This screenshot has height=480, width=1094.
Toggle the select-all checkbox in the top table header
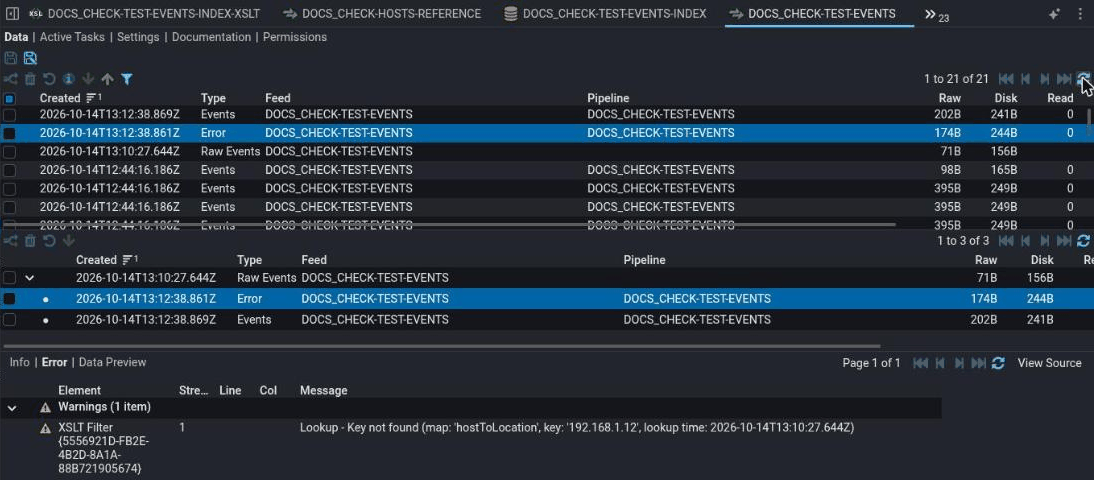coord(10,98)
